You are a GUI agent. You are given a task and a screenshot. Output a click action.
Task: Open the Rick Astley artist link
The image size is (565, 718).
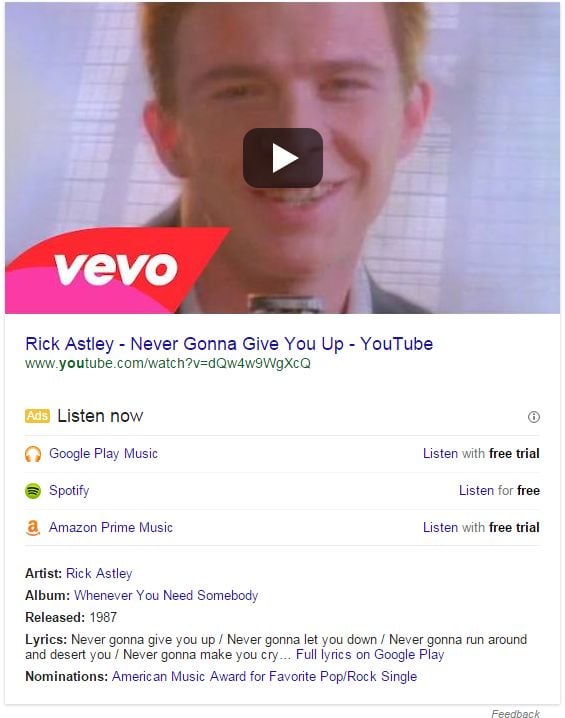99,573
